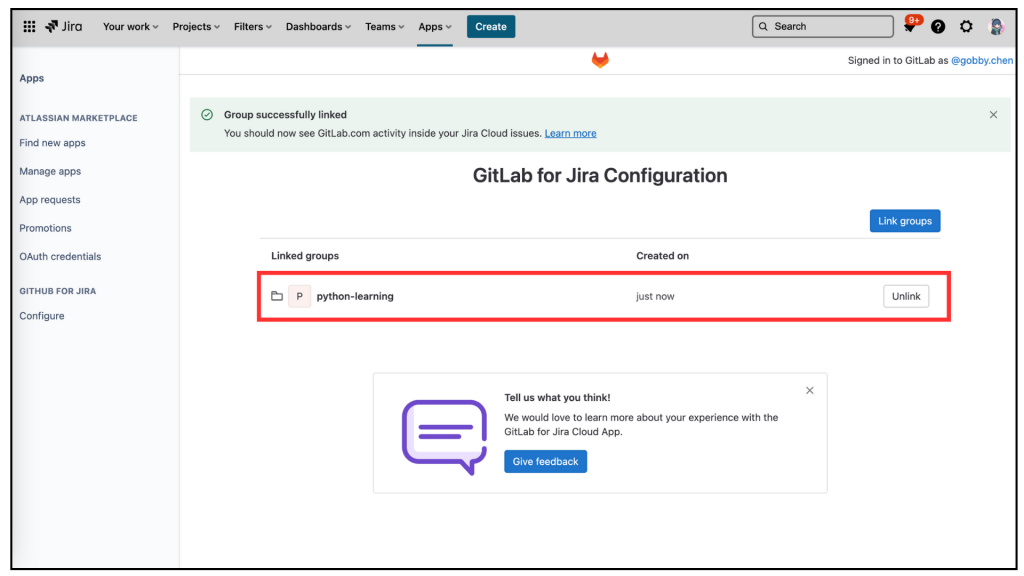
Task: Click the Give feedback button
Action: pos(545,461)
